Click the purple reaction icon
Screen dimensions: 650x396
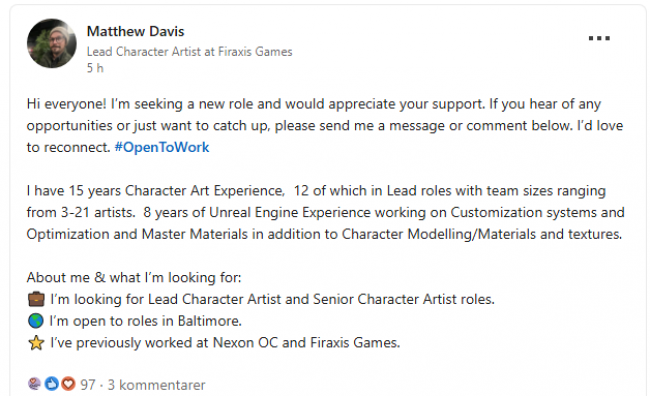coord(34,384)
